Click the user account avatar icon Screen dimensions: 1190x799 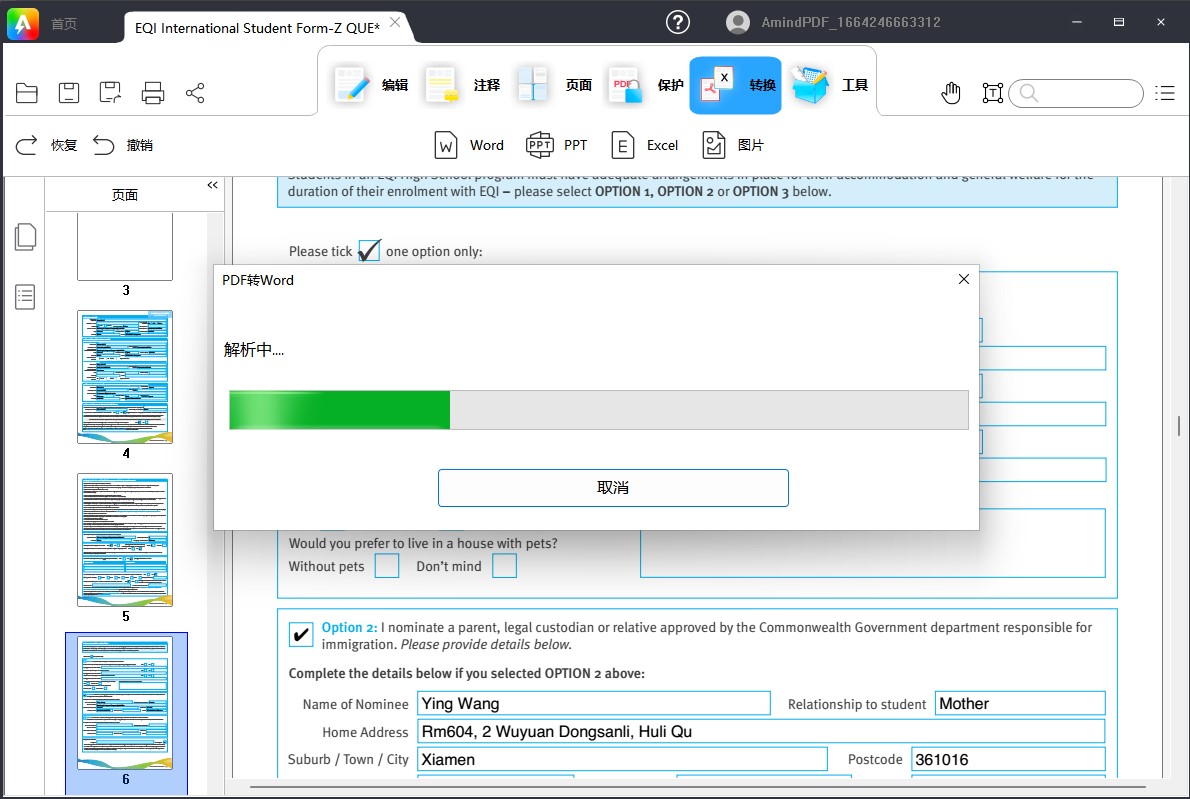[x=738, y=22]
